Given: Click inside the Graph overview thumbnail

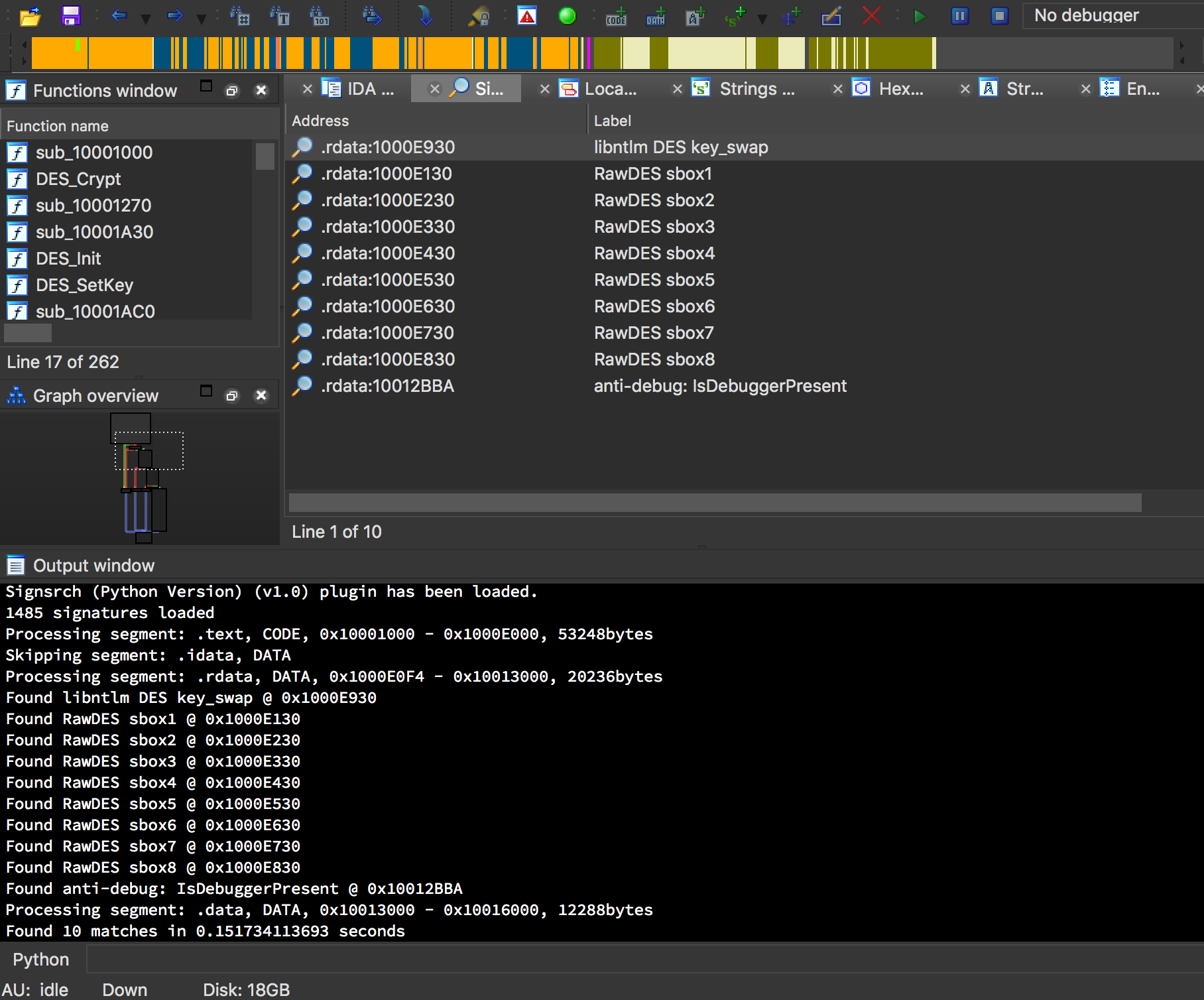Looking at the screenshot, I should click(x=139, y=477).
